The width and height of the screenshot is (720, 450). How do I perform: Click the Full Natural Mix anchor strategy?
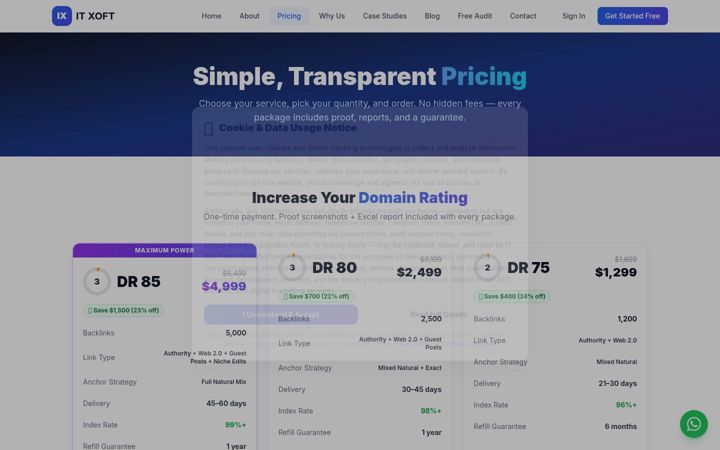pos(224,382)
